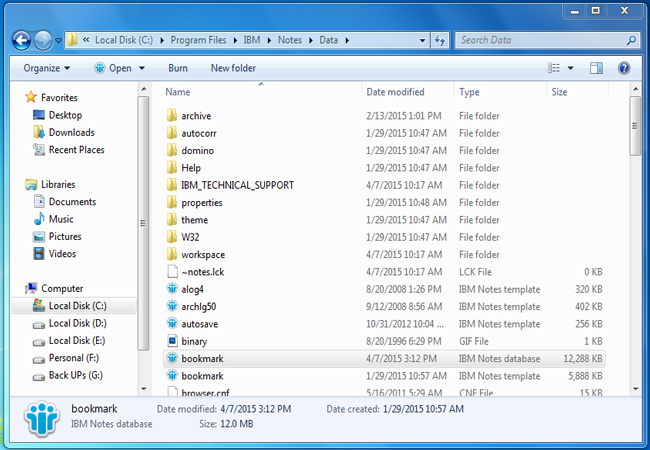The height and width of the screenshot is (450, 650).
Task: Select the ~notes.lck file
Action: click(x=204, y=272)
